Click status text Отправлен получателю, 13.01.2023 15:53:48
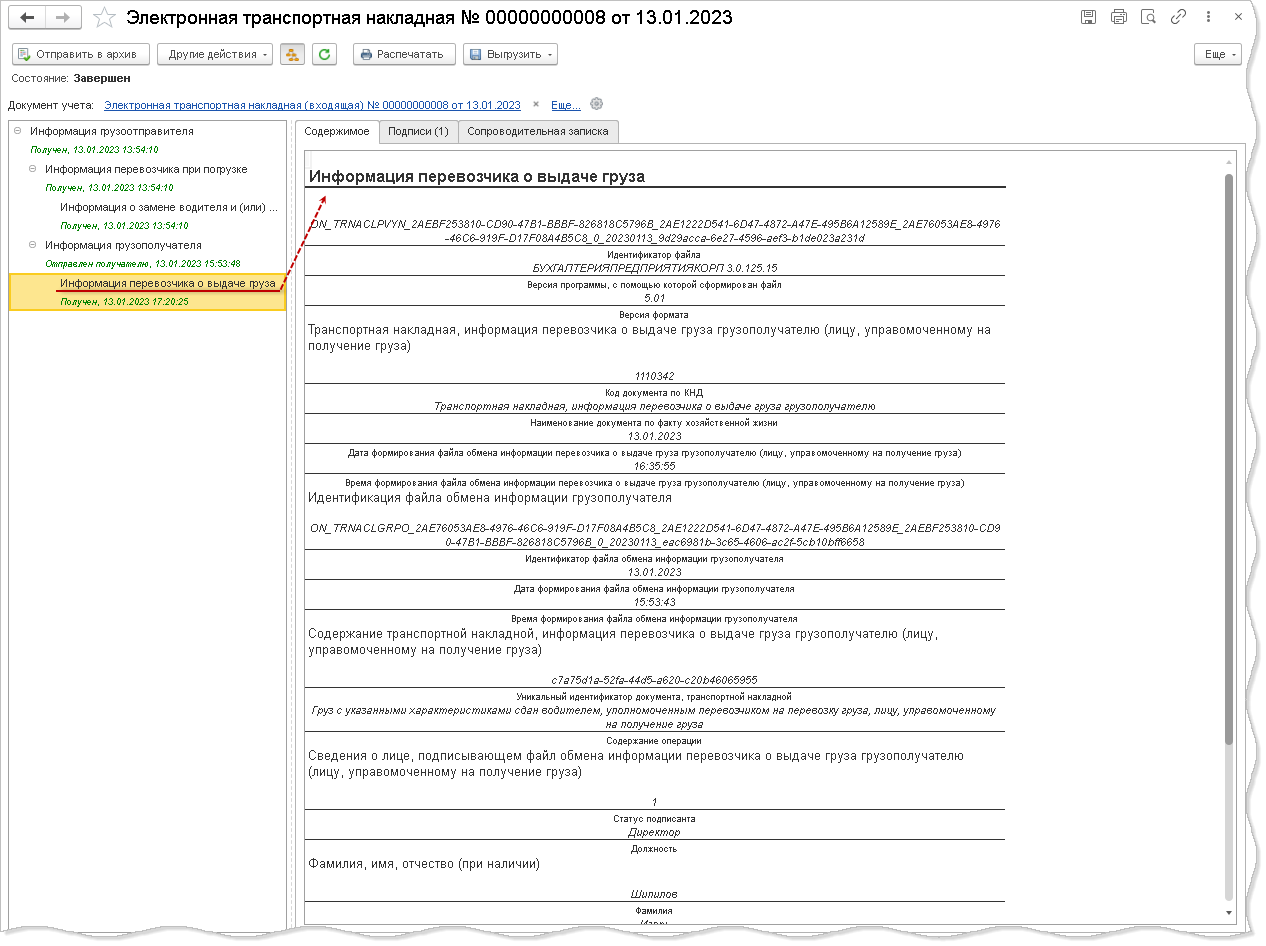This screenshot has height=946, width=1266. tap(142, 264)
